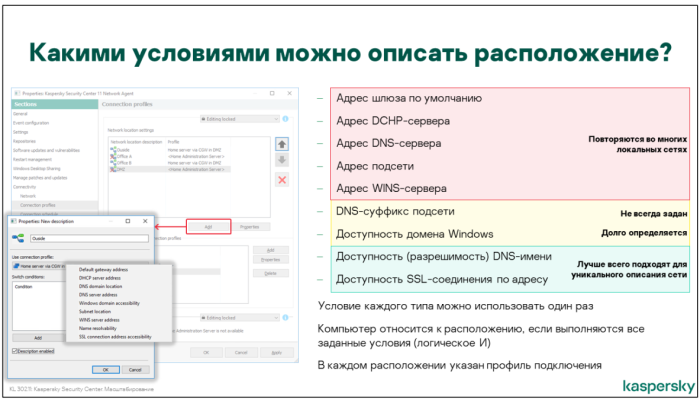Close the New description dialog
700x403 pixels.
click(145, 221)
